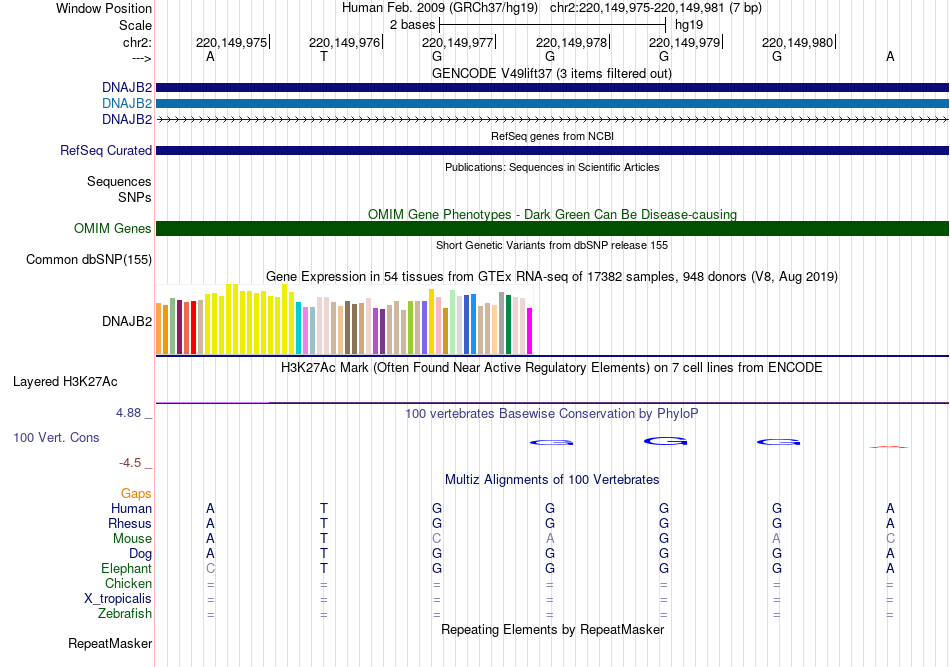Click the Multiz Alignments of 100 Vertebrates title
Screen dimensions: 950x667
pyautogui.click(x=552, y=480)
